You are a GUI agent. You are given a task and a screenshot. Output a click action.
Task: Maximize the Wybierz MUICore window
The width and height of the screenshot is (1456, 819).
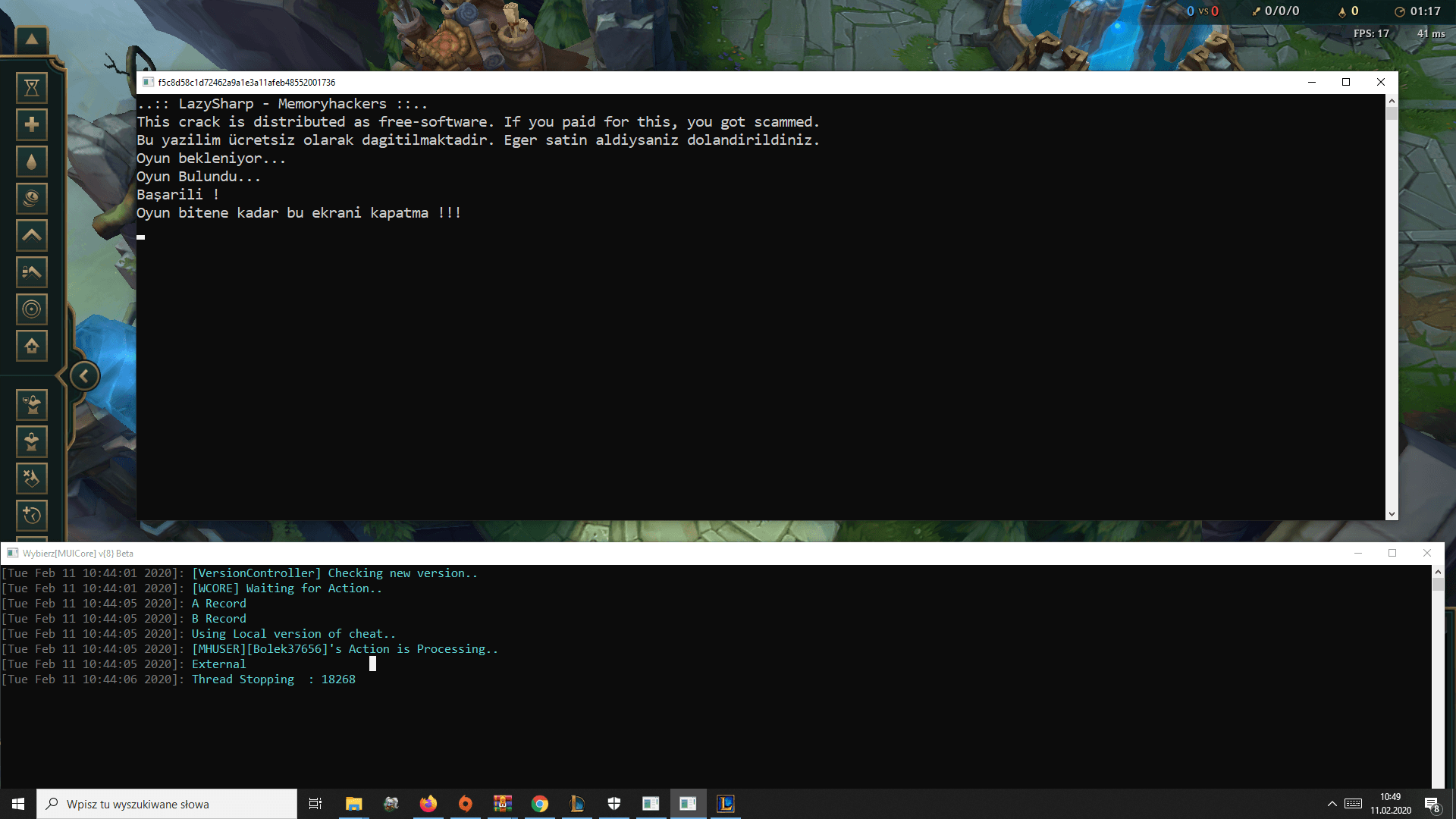pos(1392,553)
